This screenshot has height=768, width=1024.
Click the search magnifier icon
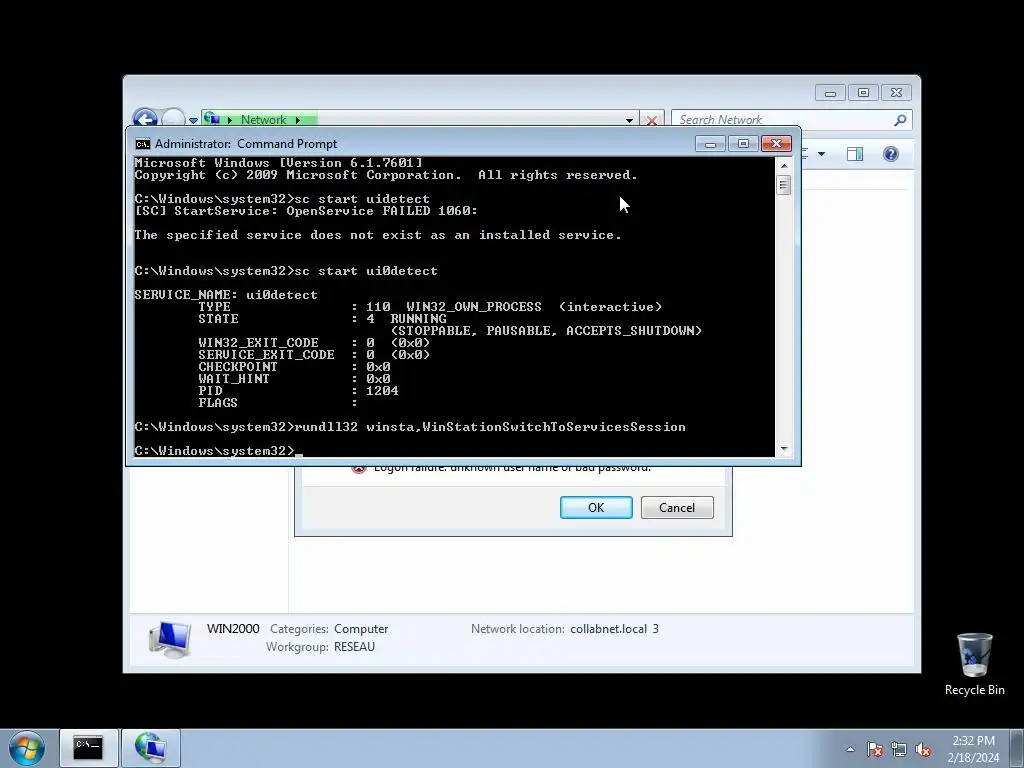901,120
